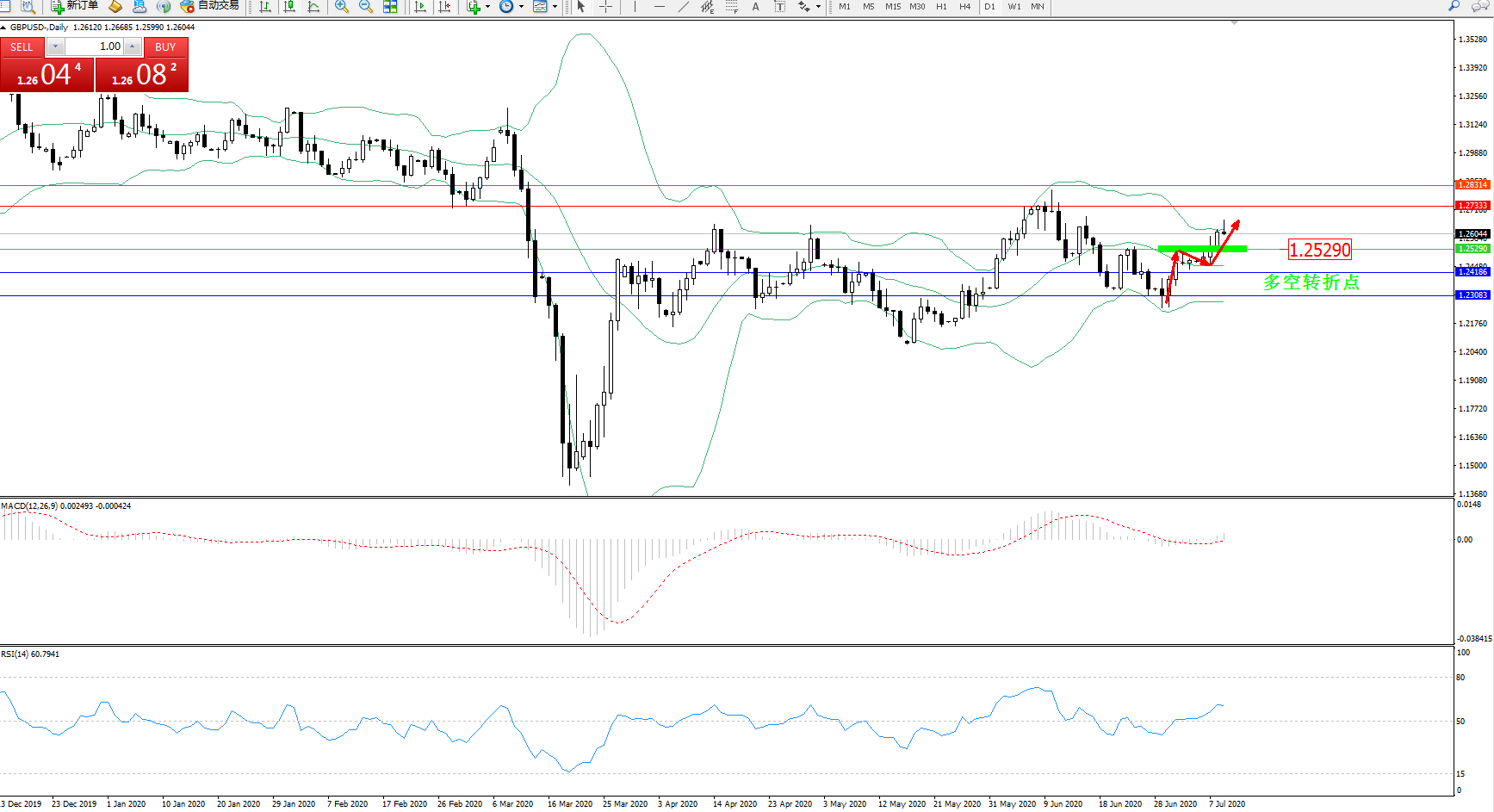Select the vertical line drawing tool
Image resolution: width=1494 pixels, height=812 pixels.
coord(635,6)
